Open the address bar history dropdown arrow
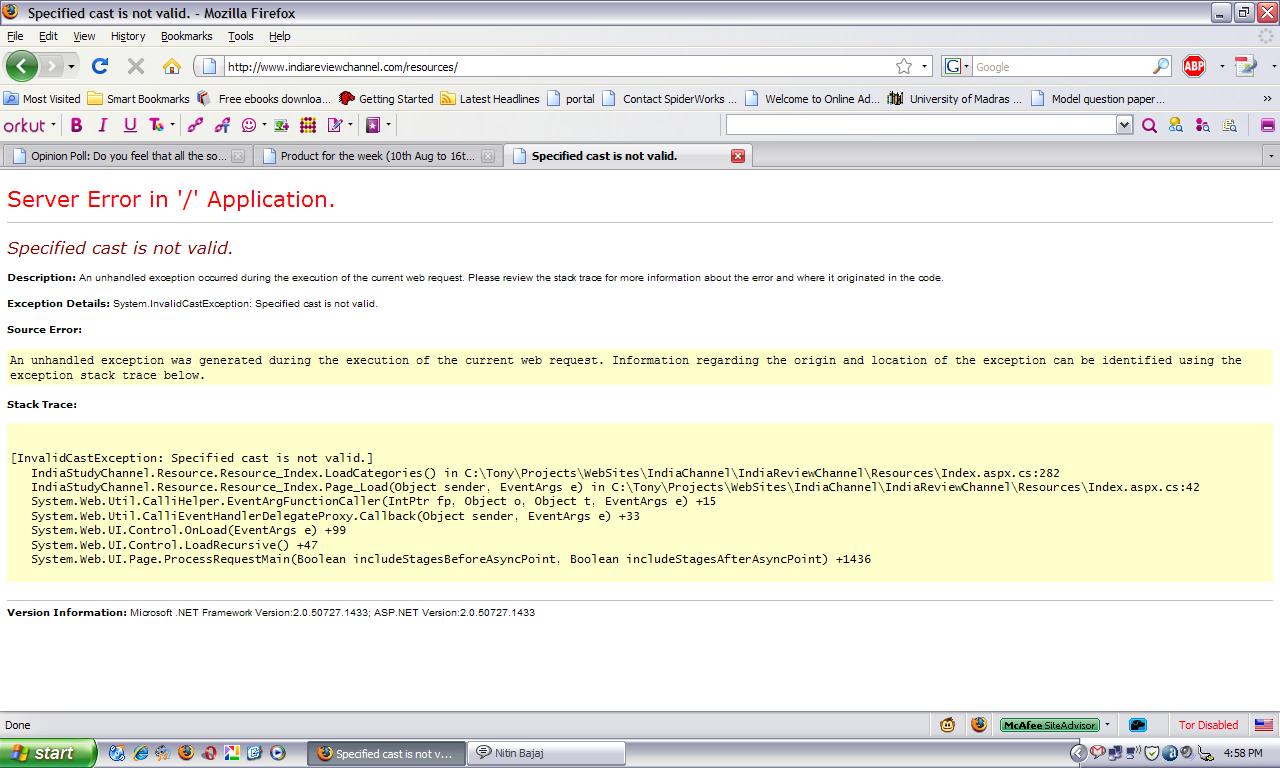The width and height of the screenshot is (1280, 768). point(924,66)
